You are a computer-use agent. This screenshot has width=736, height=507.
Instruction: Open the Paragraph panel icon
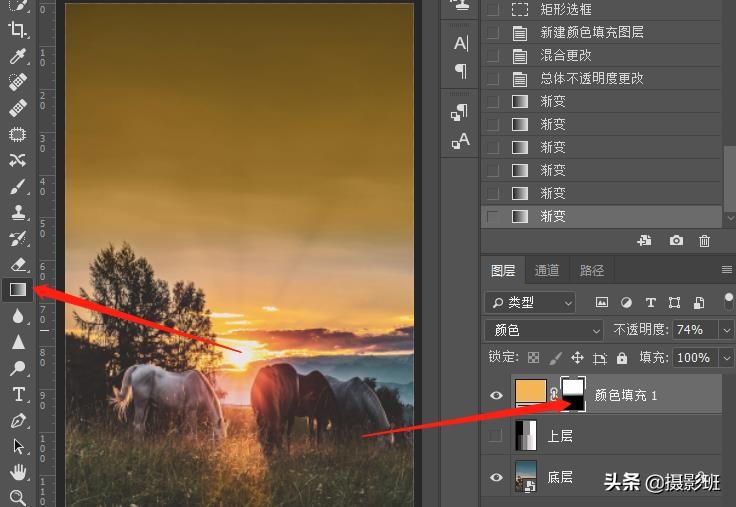(461, 71)
